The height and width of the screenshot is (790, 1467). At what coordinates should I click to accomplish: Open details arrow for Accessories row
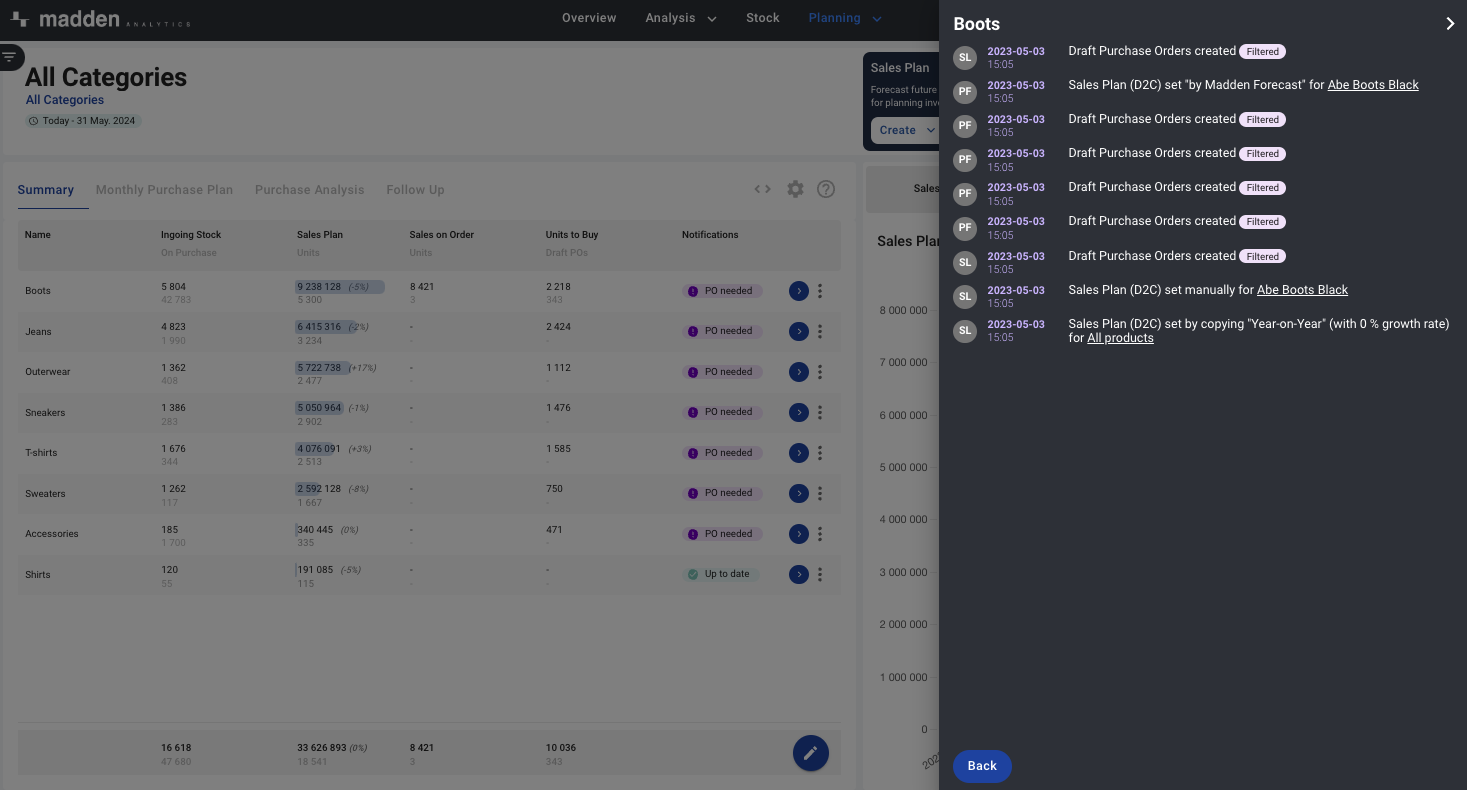(x=798, y=534)
